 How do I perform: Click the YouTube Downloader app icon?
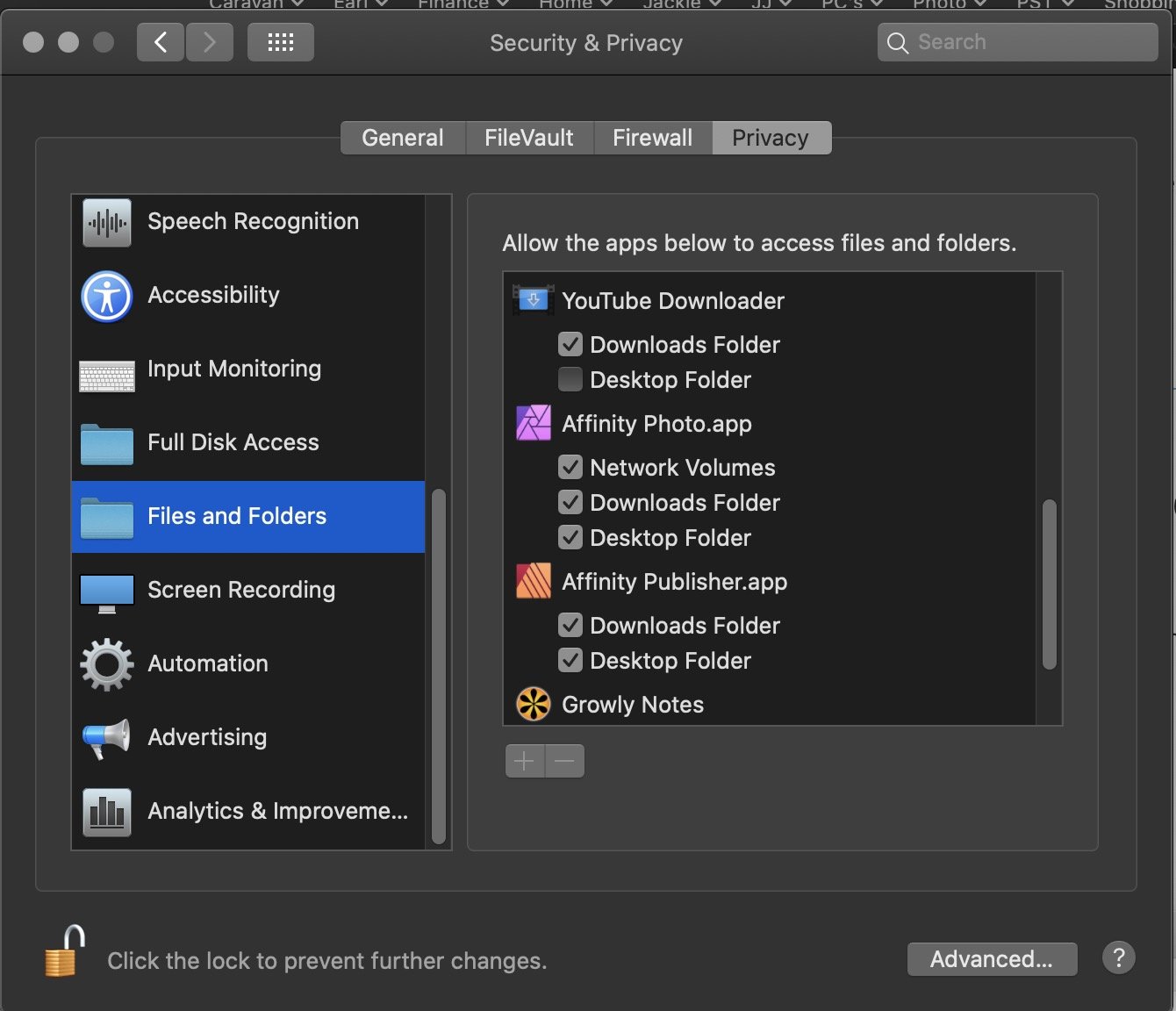(533, 300)
